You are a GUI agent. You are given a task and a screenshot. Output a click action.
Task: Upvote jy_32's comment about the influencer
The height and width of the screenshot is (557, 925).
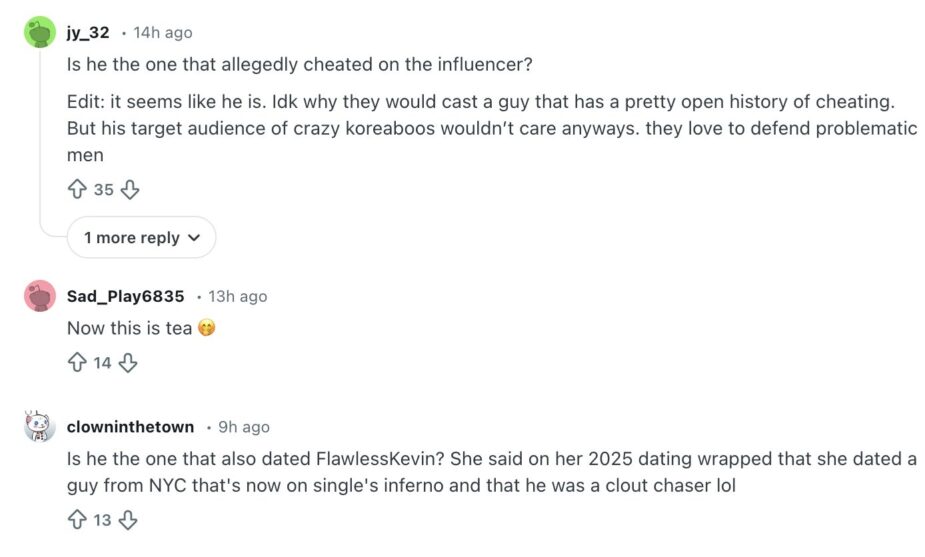(77, 189)
